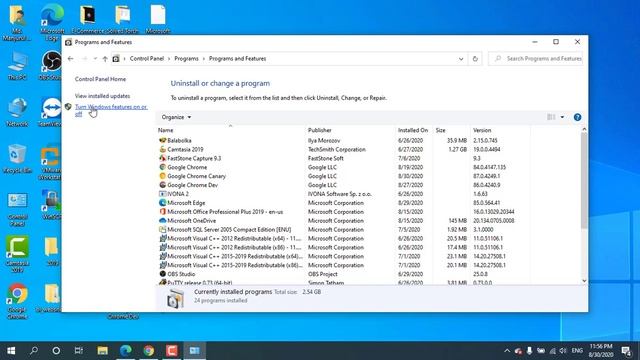Open Task View on the taskbar
The image size is (640, 360).
coord(79,351)
